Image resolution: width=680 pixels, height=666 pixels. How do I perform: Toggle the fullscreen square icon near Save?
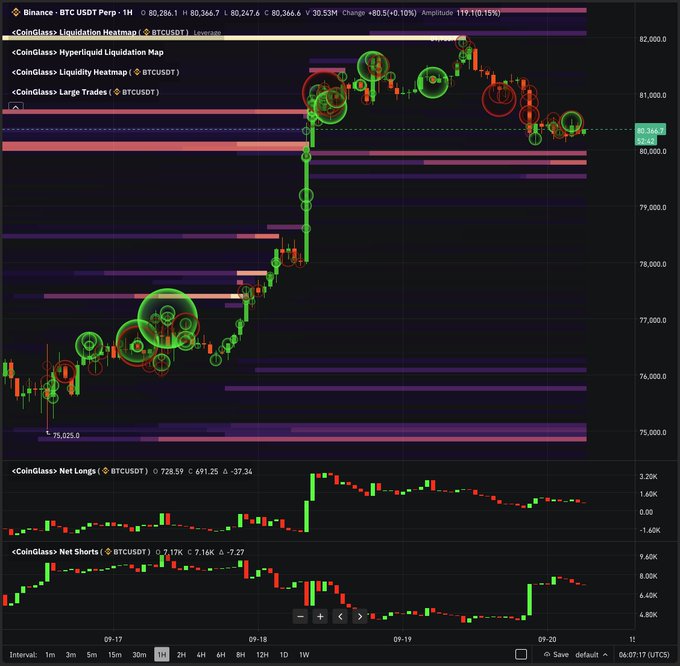point(521,654)
